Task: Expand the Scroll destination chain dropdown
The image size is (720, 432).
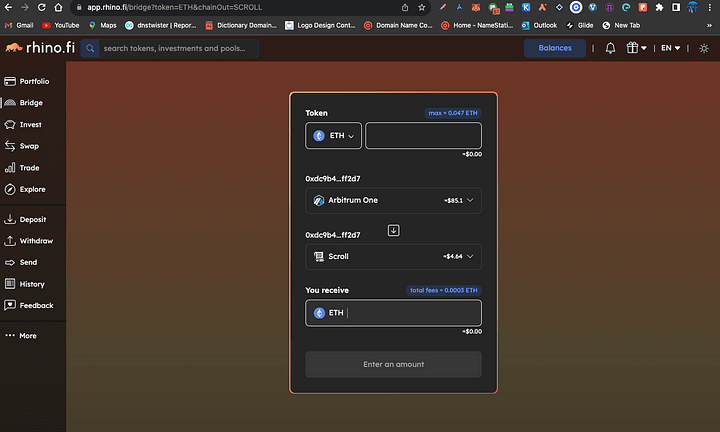Action: click(x=393, y=256)
